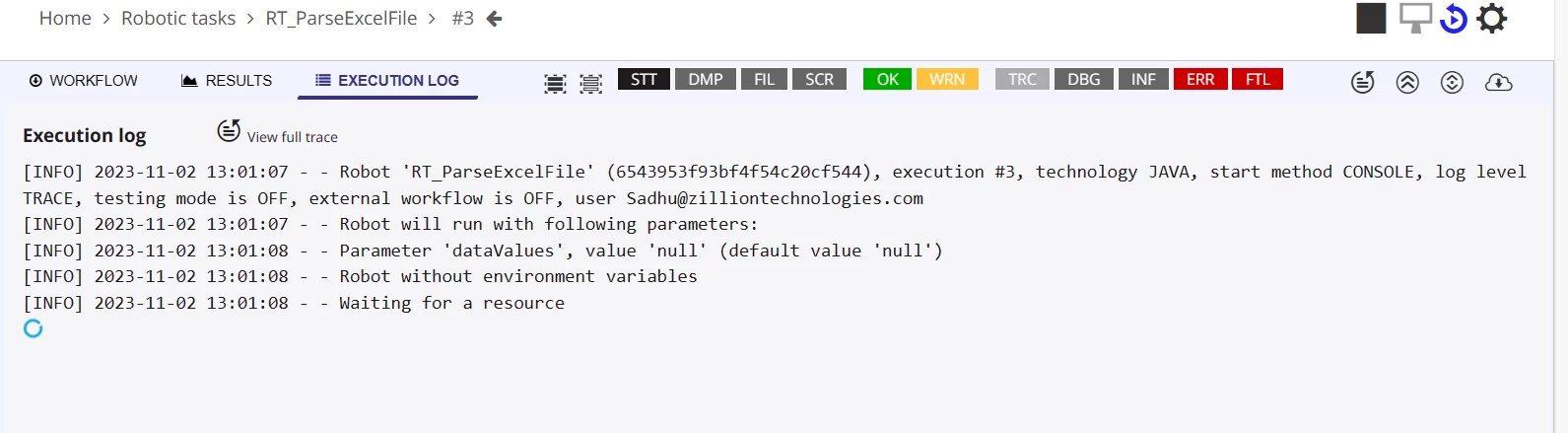Open the RESULTS tab
Screen dimensions: 1568x433
pyautogui.click(x=227, y=81)
